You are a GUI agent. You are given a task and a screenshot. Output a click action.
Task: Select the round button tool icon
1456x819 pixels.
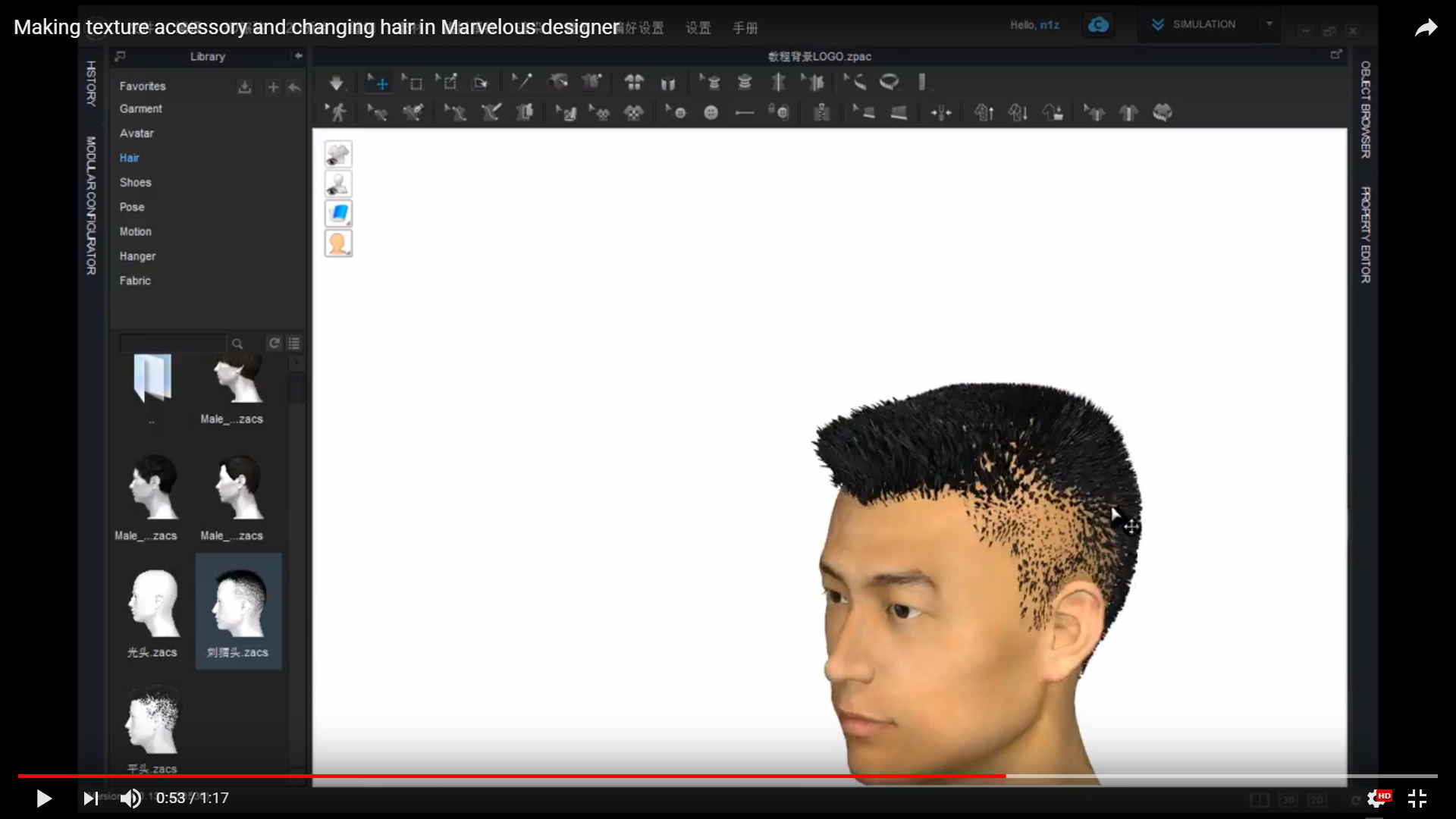[711, 113]
